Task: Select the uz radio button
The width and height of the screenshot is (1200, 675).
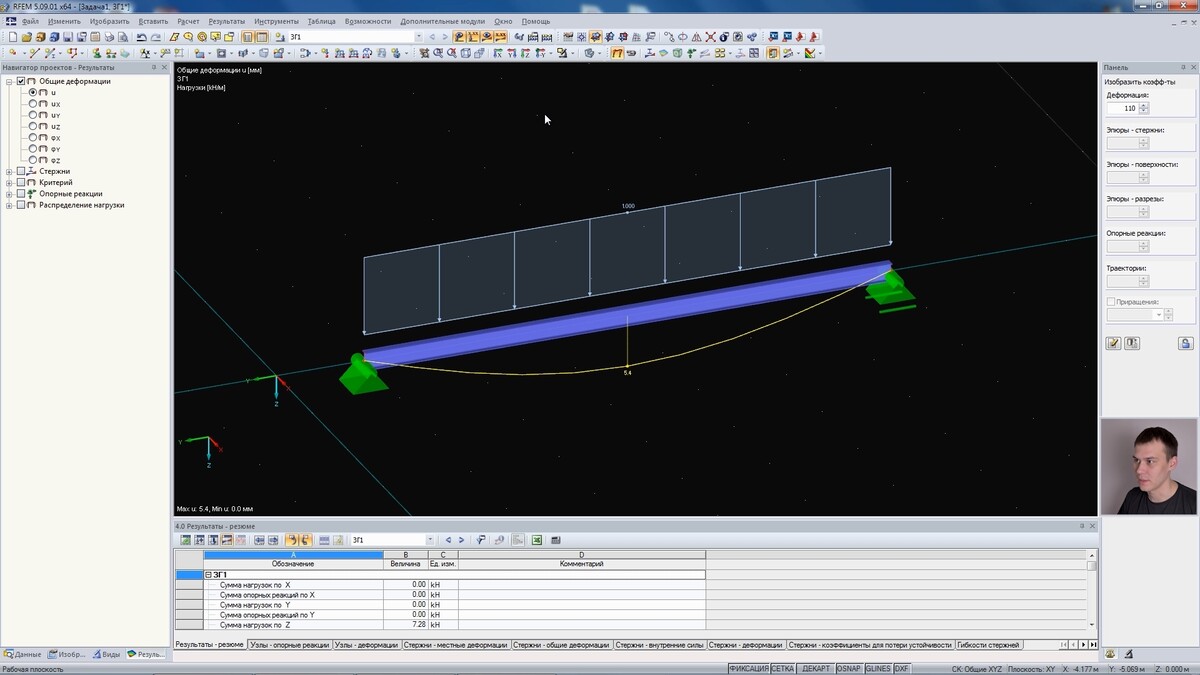Action: click(33, 126)
